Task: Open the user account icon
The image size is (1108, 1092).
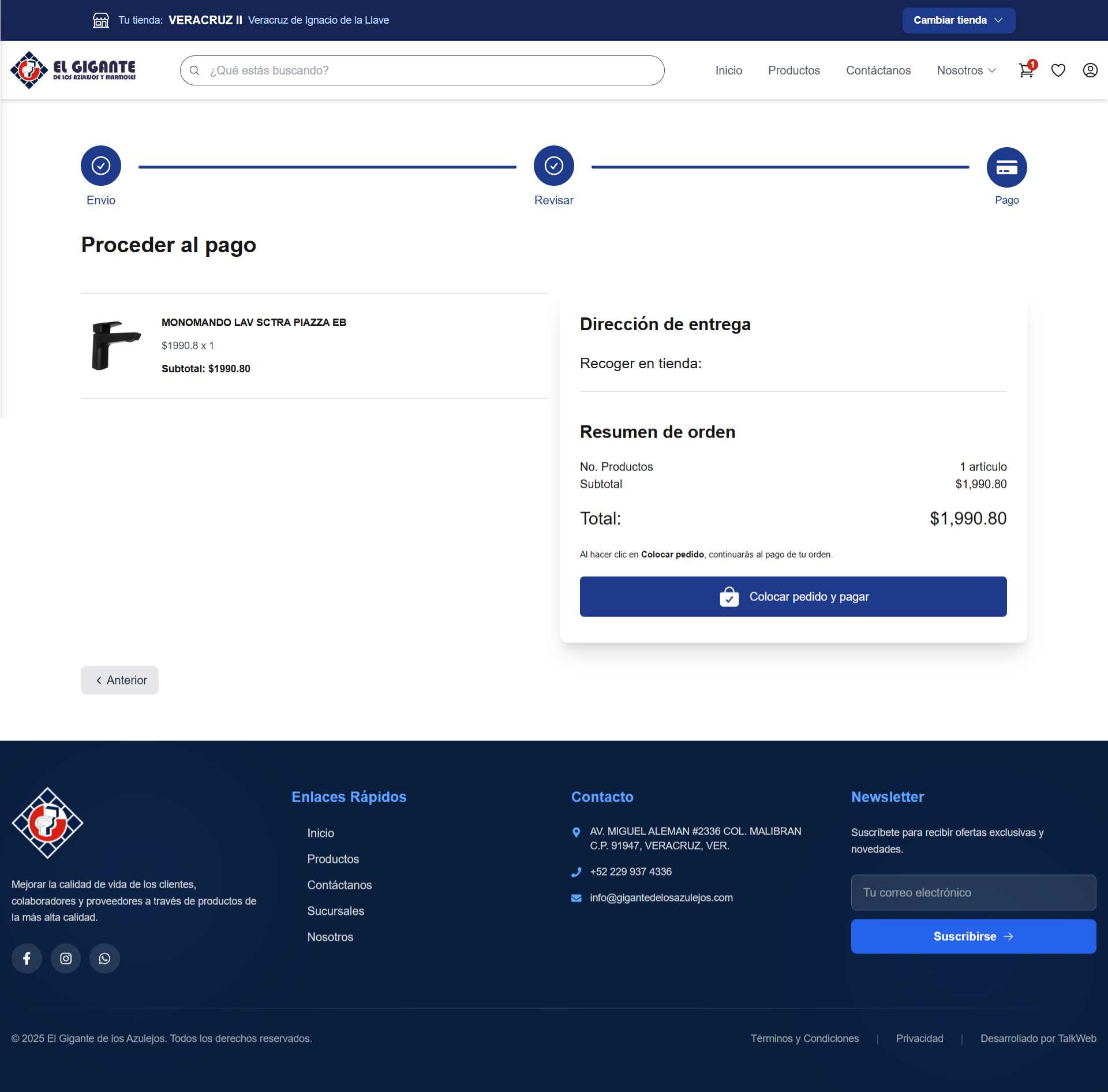Action: 1090,70
